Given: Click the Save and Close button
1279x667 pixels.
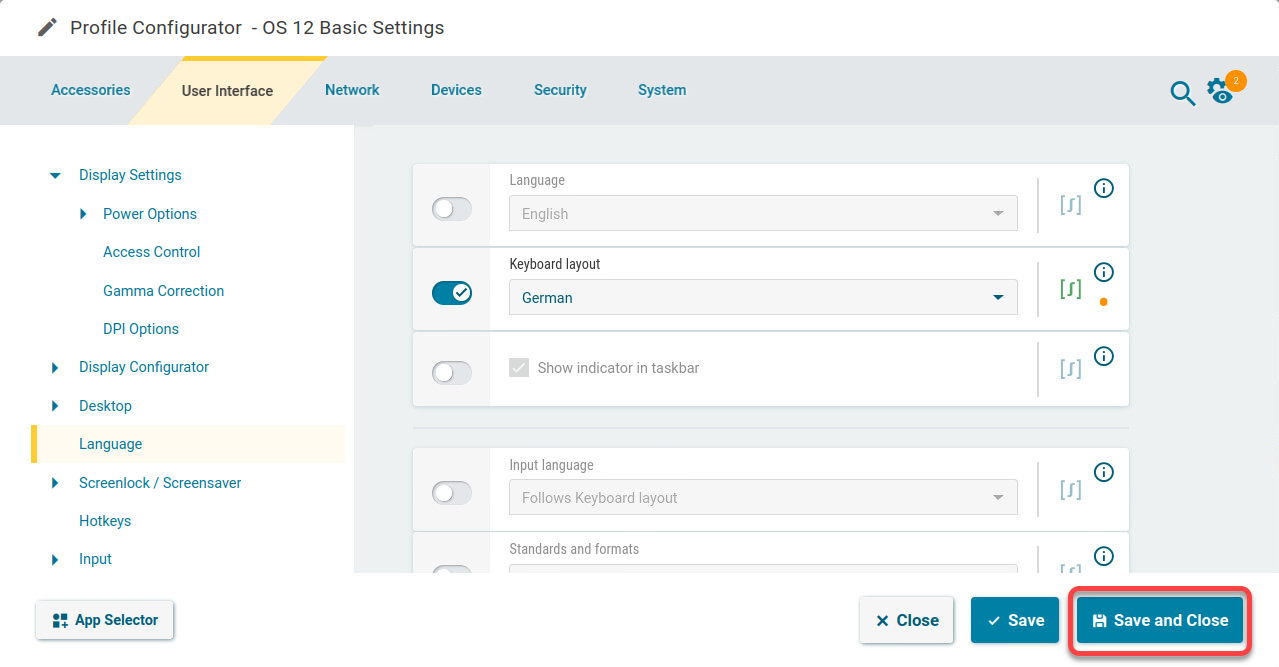Looking at the screenshot, I should [1159, 620].
